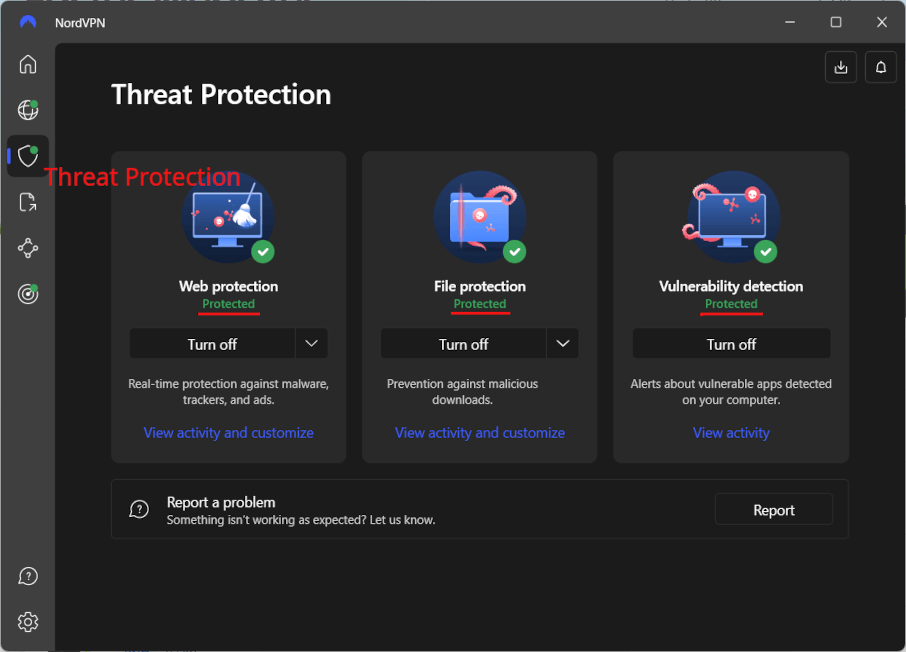Image resolution: width=906 pixels, height=652 pixels.
Task: Click the Report a problem question icon
Action: point(139,510)
